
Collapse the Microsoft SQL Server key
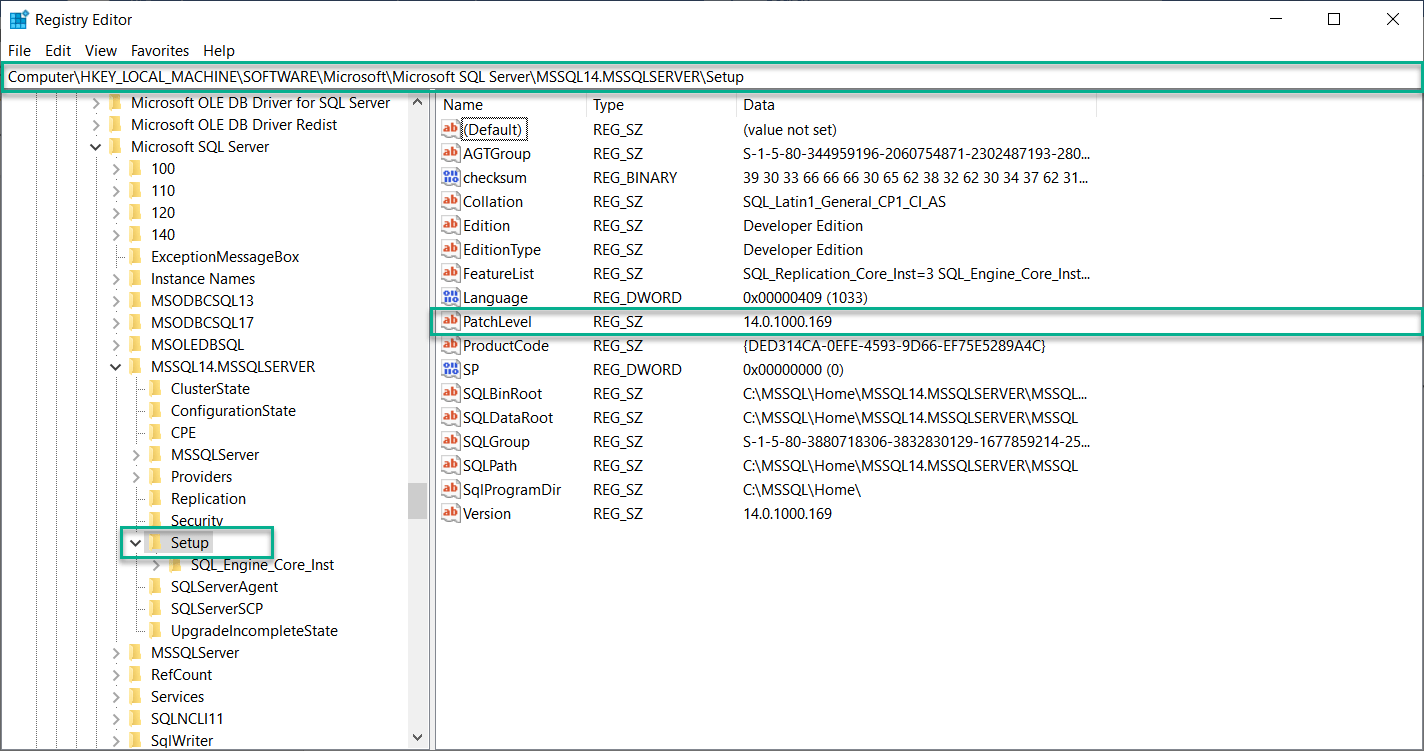[x=95, y=146]
